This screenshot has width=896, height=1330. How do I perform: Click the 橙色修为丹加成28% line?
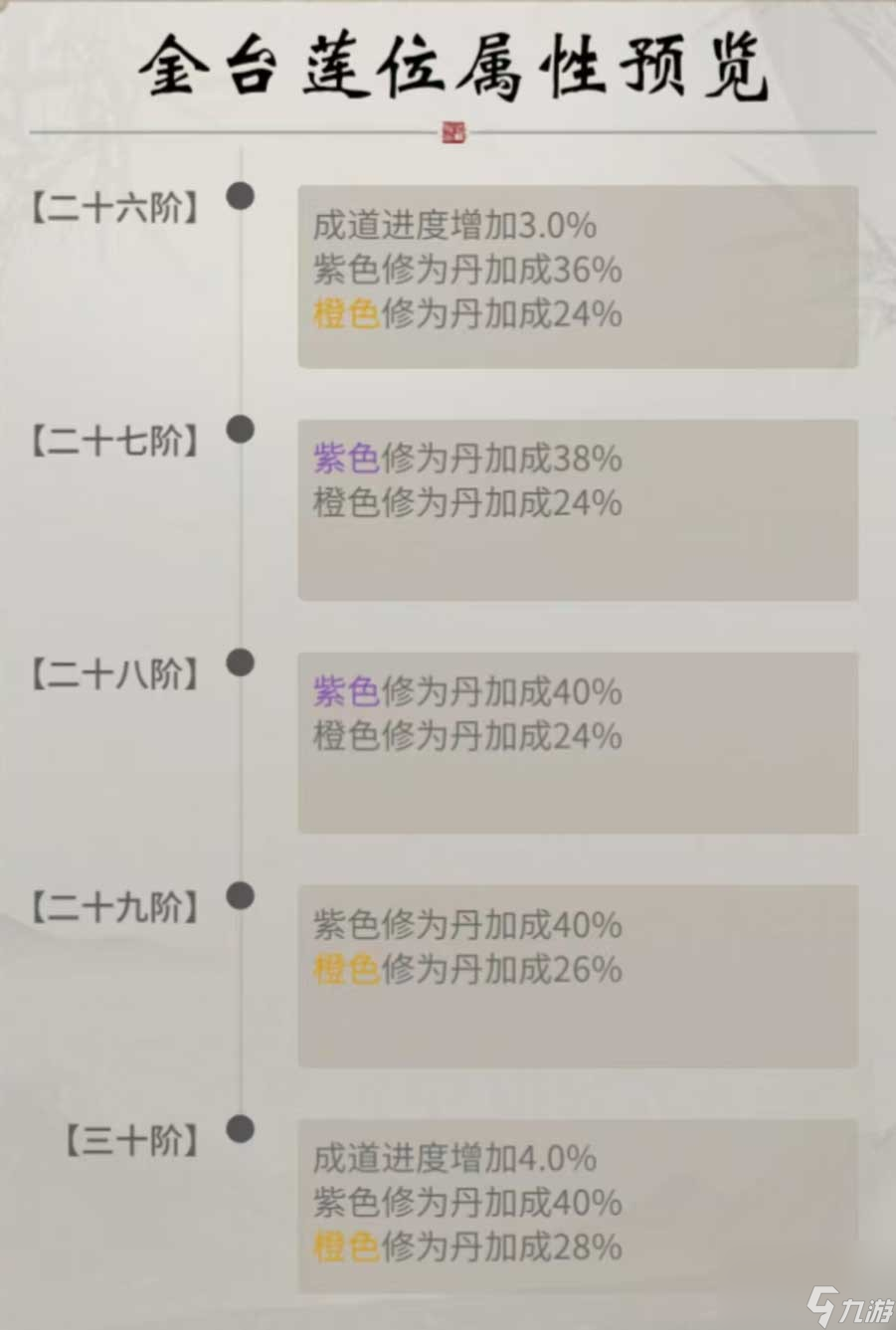[467, 1246]
